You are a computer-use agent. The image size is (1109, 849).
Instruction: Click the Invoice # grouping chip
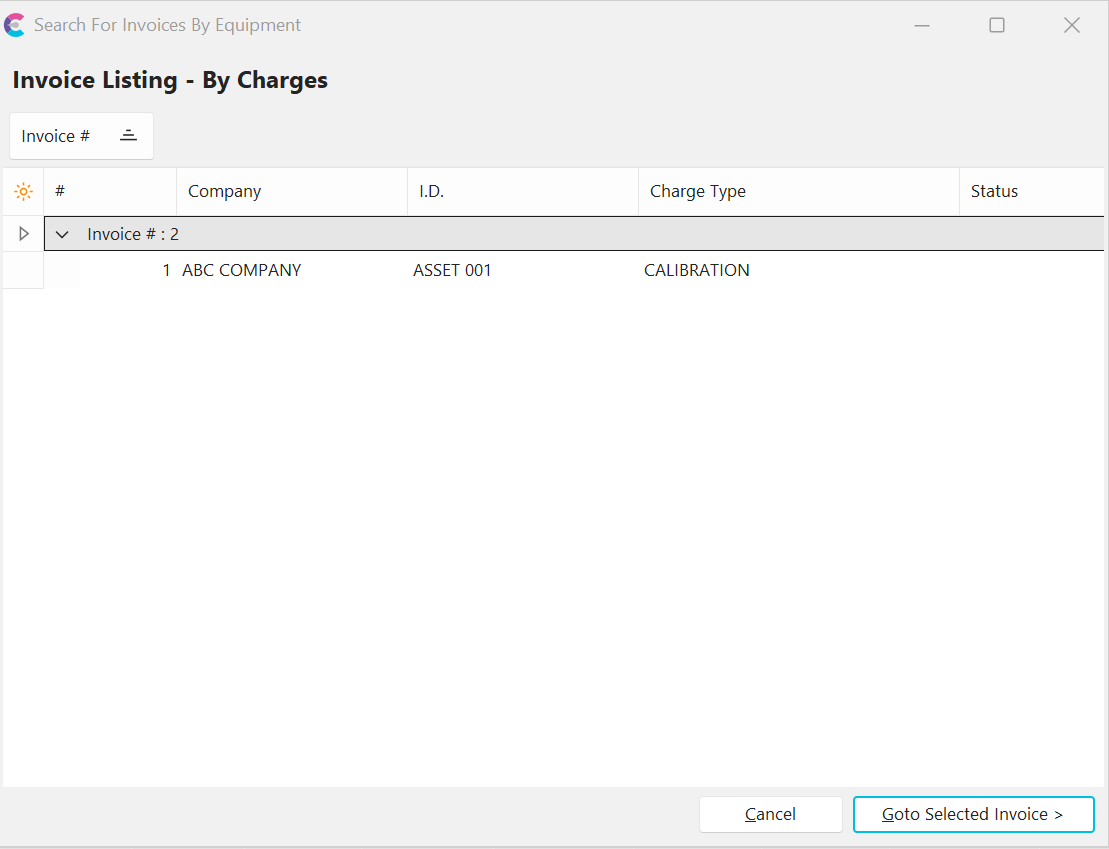point(57,136)
